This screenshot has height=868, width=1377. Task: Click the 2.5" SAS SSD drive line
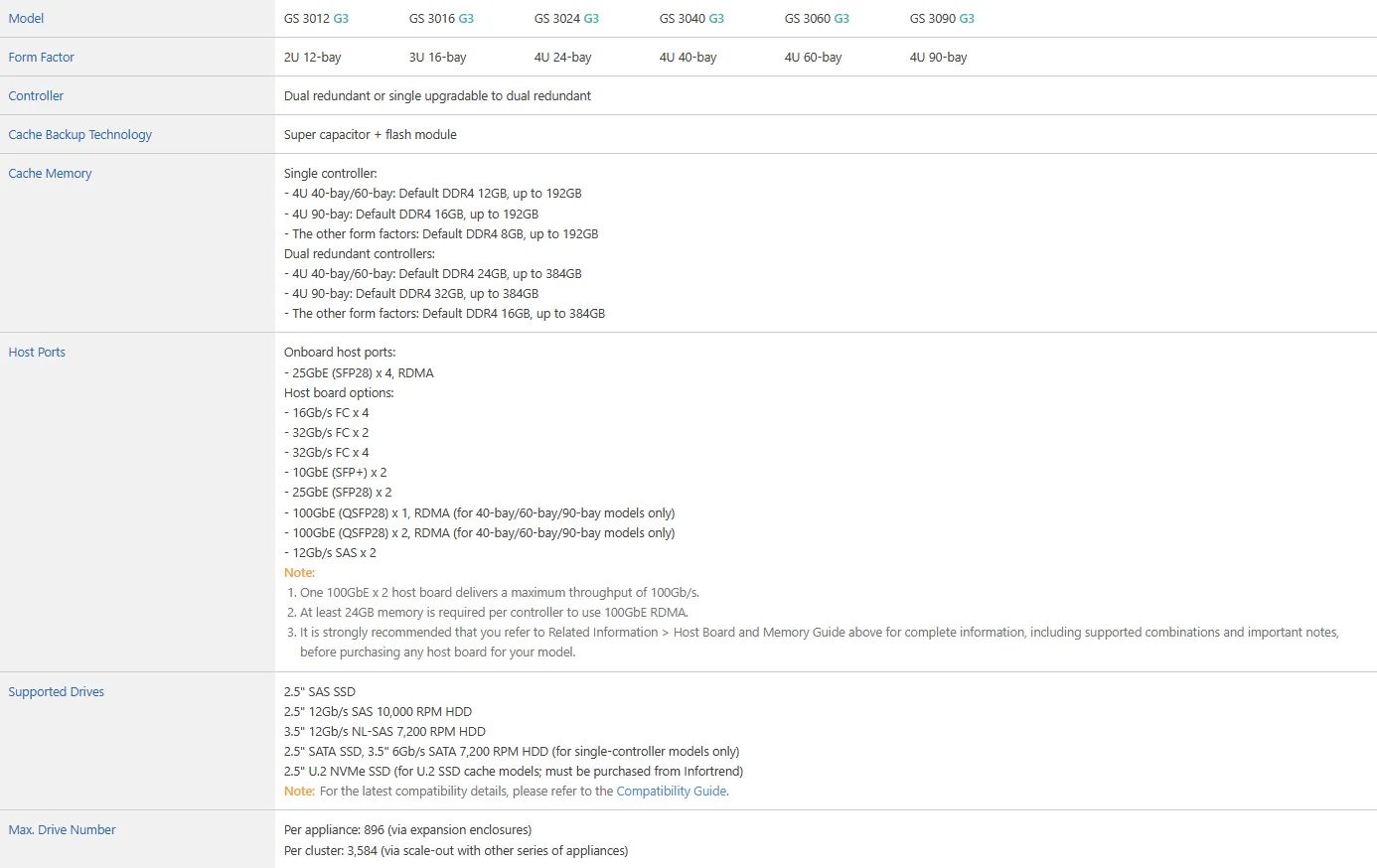pos(320,692)
